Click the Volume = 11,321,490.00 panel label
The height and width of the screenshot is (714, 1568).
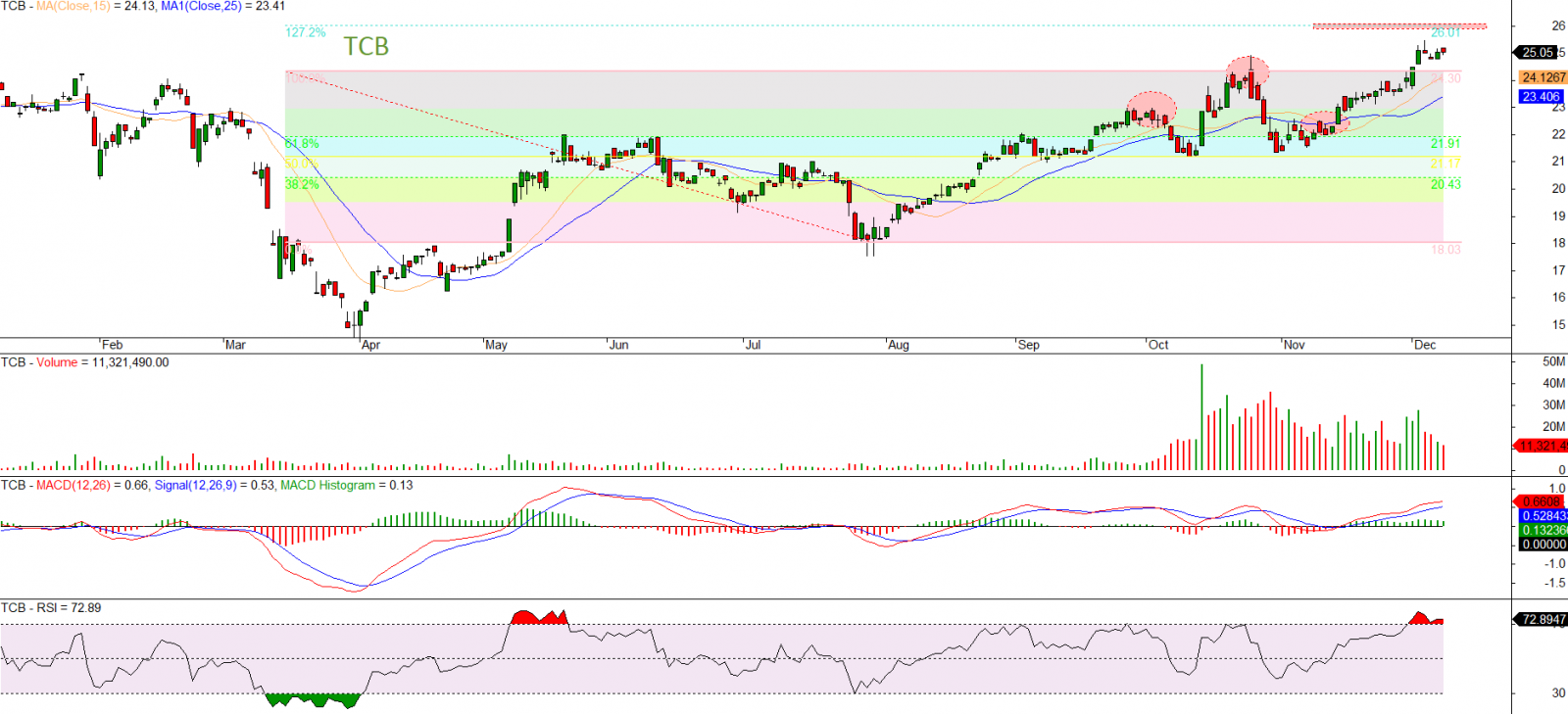[102, 362]
